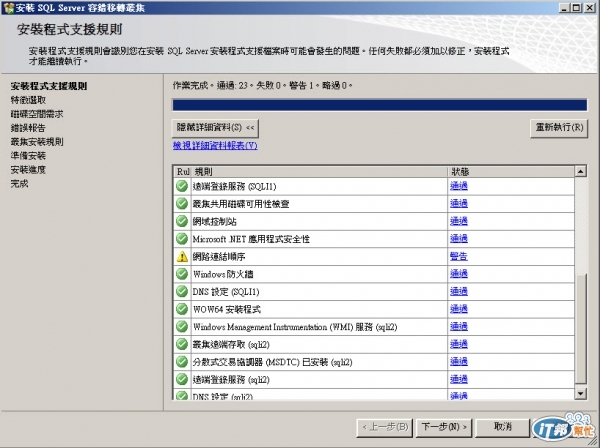Open 通過 link for Microsoft .NET 應用程式安全性

tap(459, 239)
